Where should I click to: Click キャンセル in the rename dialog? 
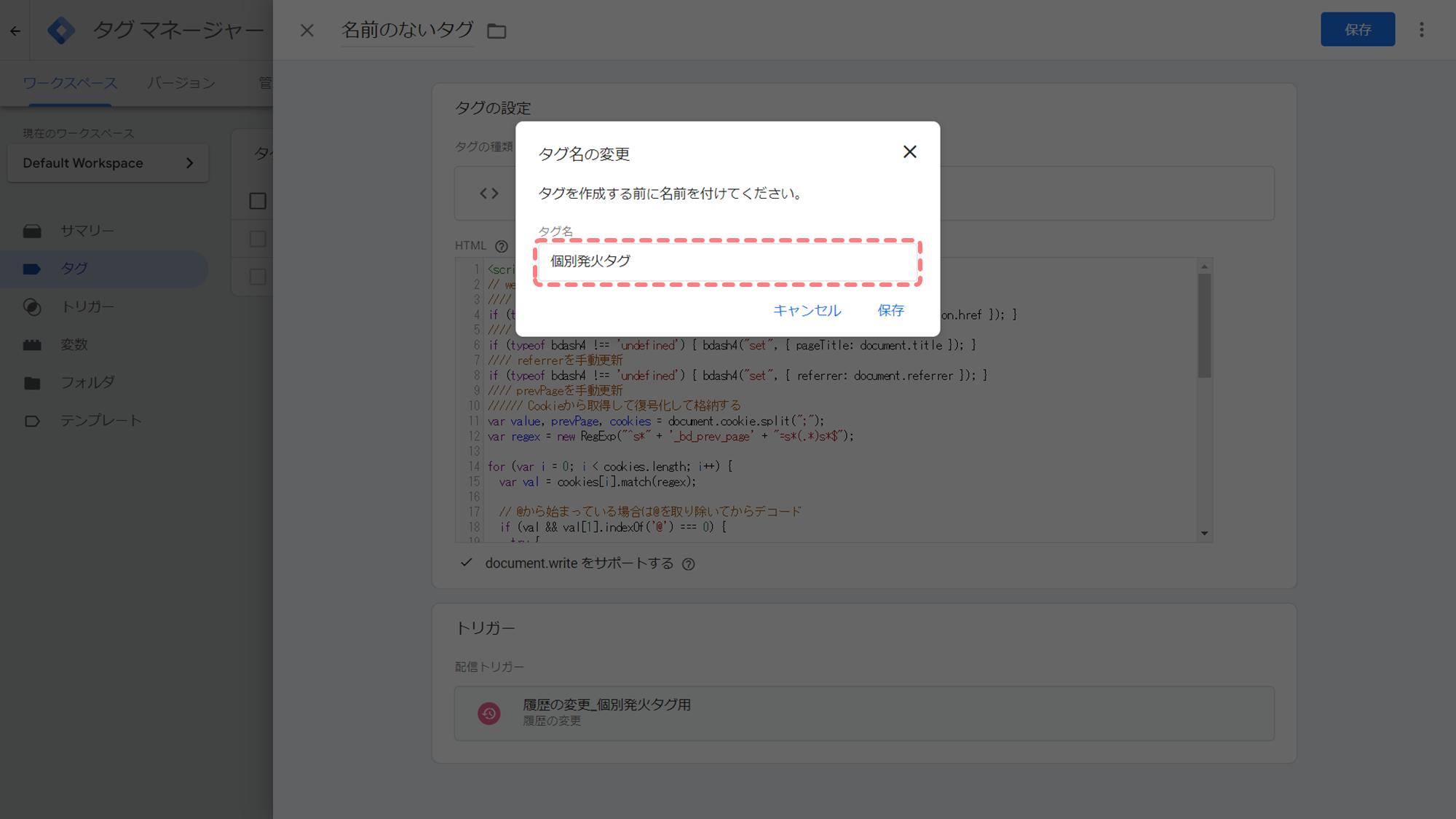tap(807, 310)
